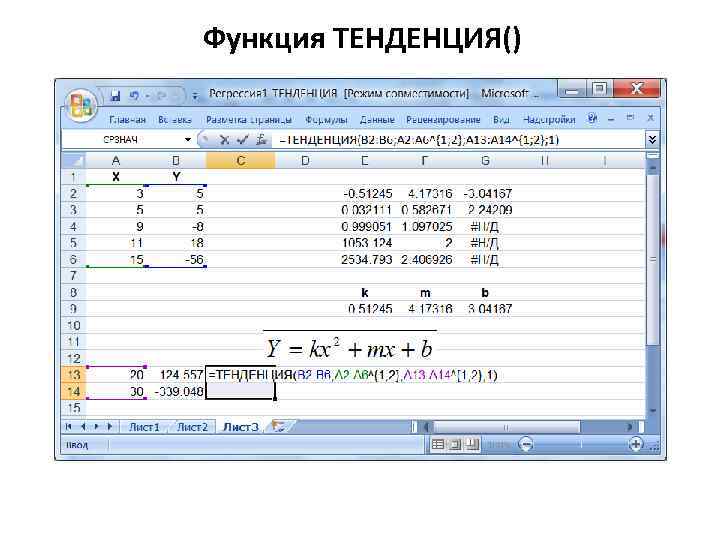Switch to Page Layout view icon
This screenshot has height=540, width=720.
[455, 444]
